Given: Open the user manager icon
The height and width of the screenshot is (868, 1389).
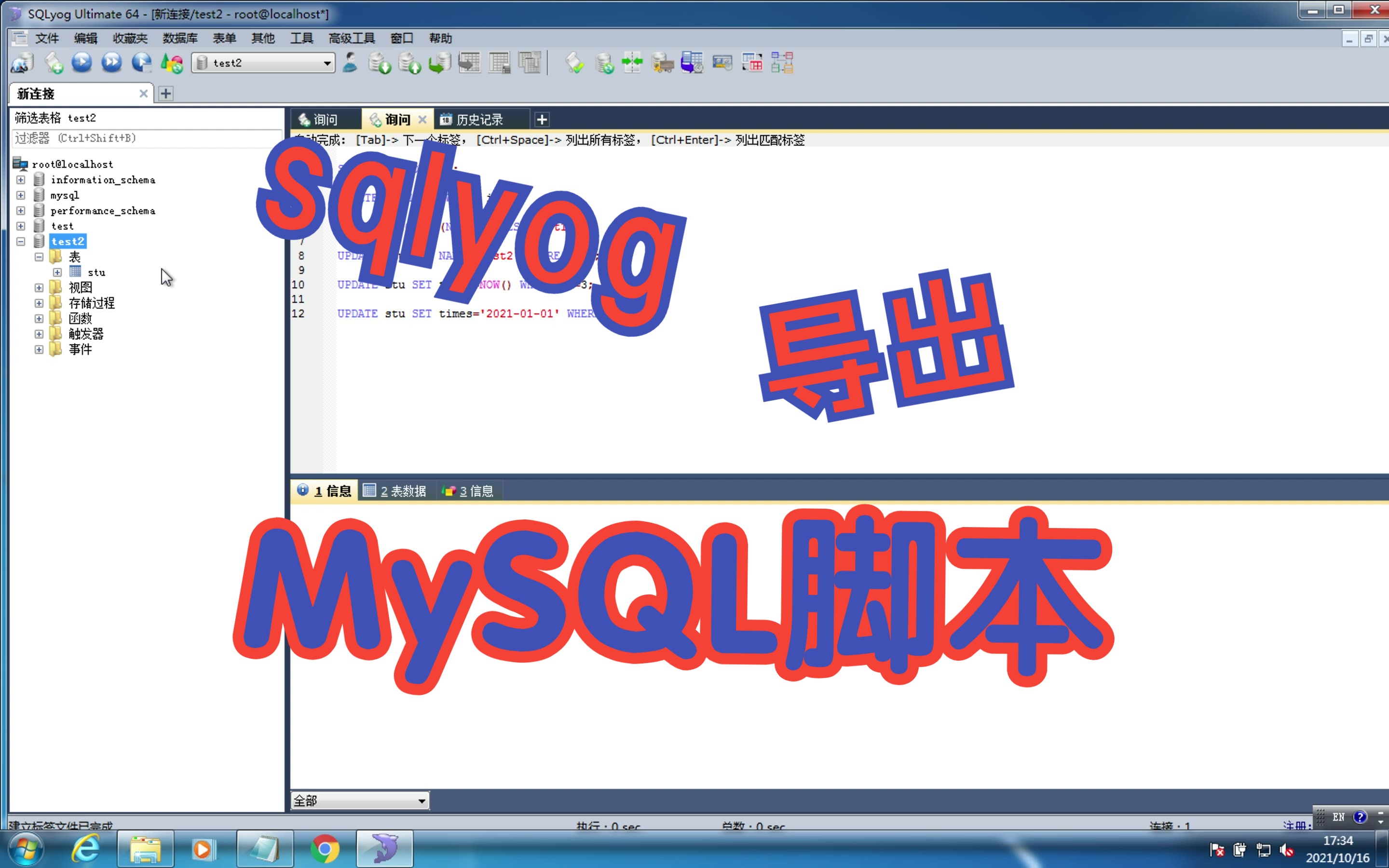Looking at the screenshot, I should tap(350, 62).
